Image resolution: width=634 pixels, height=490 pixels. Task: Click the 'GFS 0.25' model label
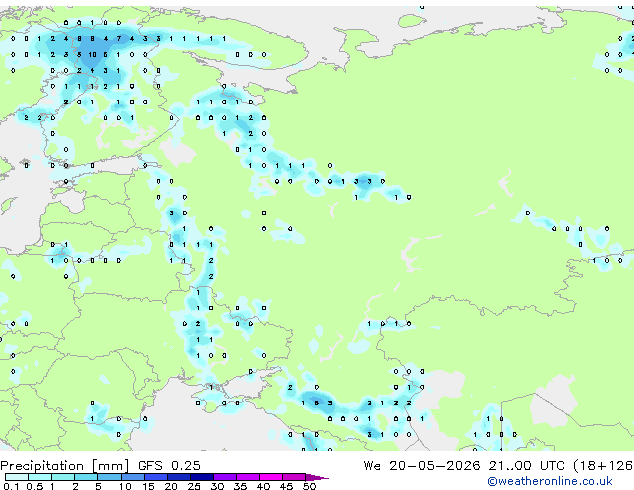[169, 465]
